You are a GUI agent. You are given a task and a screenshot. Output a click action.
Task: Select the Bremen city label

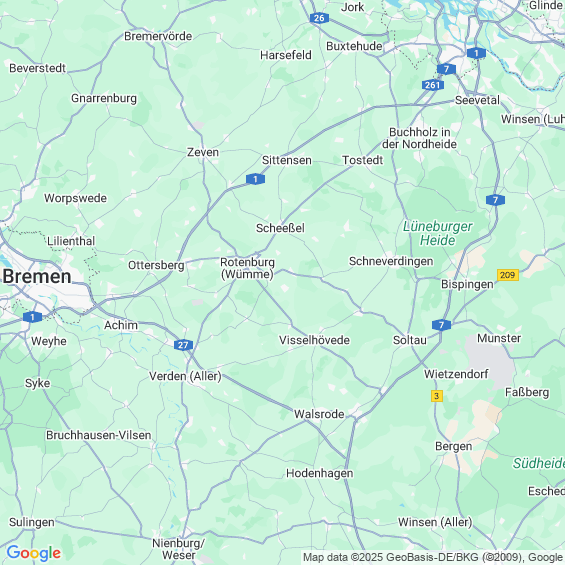[x=37, y=277]
